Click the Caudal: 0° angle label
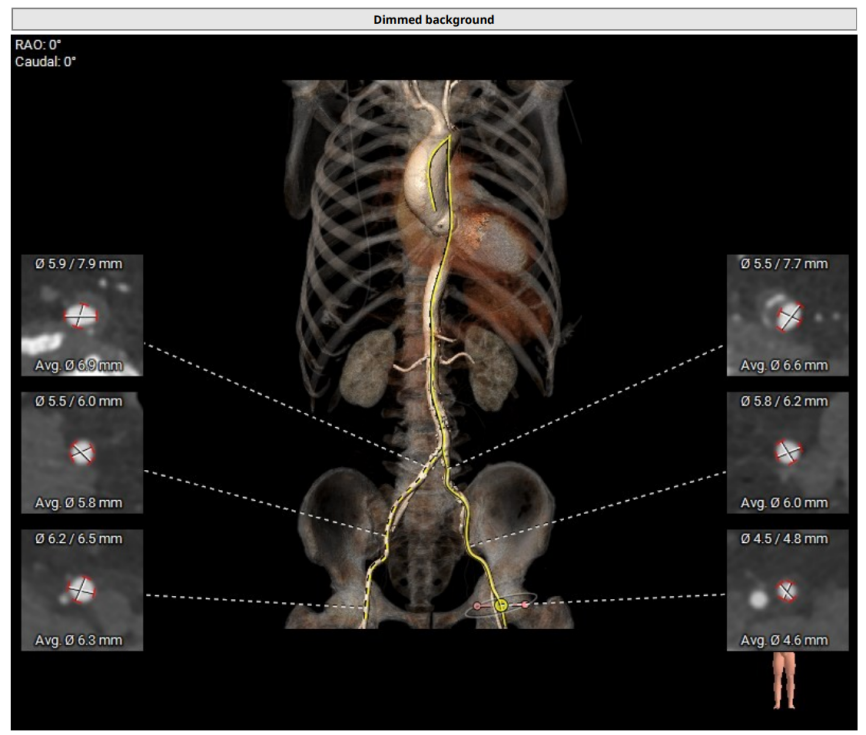Viewport: 866px width, 735px height. click(x=45, y=61)
